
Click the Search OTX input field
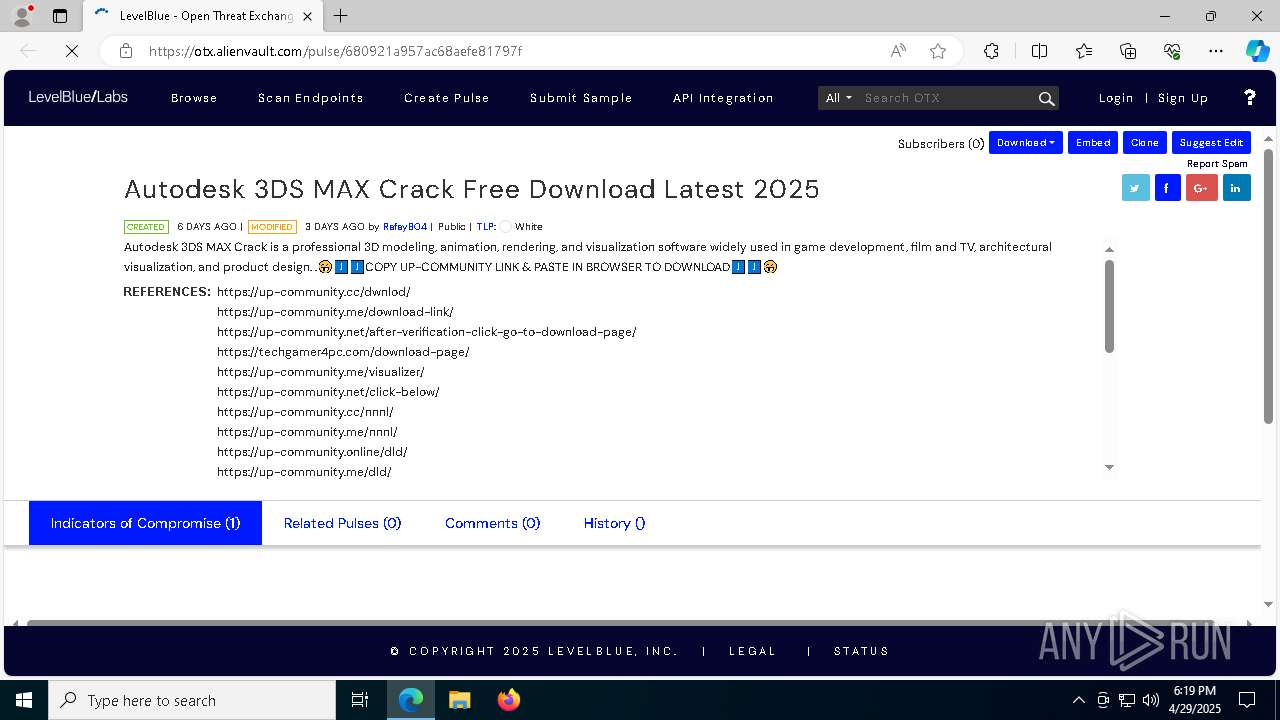[946, 98]
